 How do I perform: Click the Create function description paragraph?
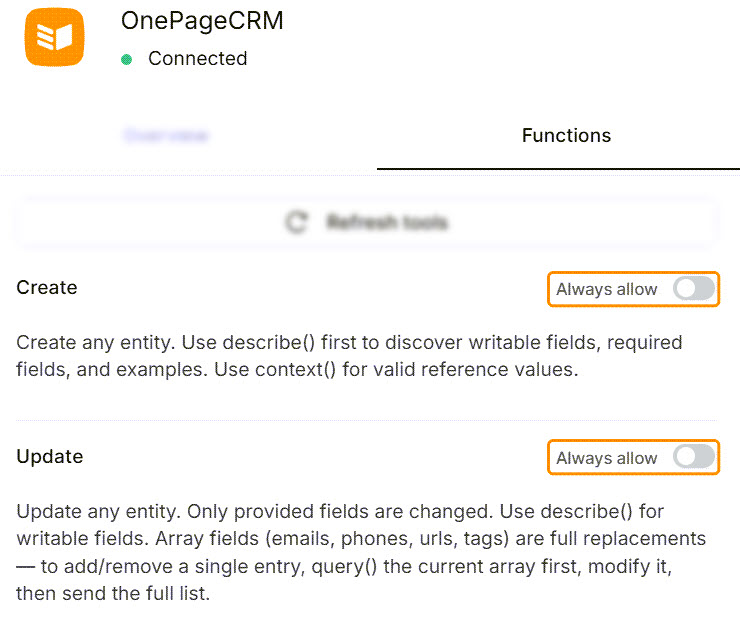349,356
